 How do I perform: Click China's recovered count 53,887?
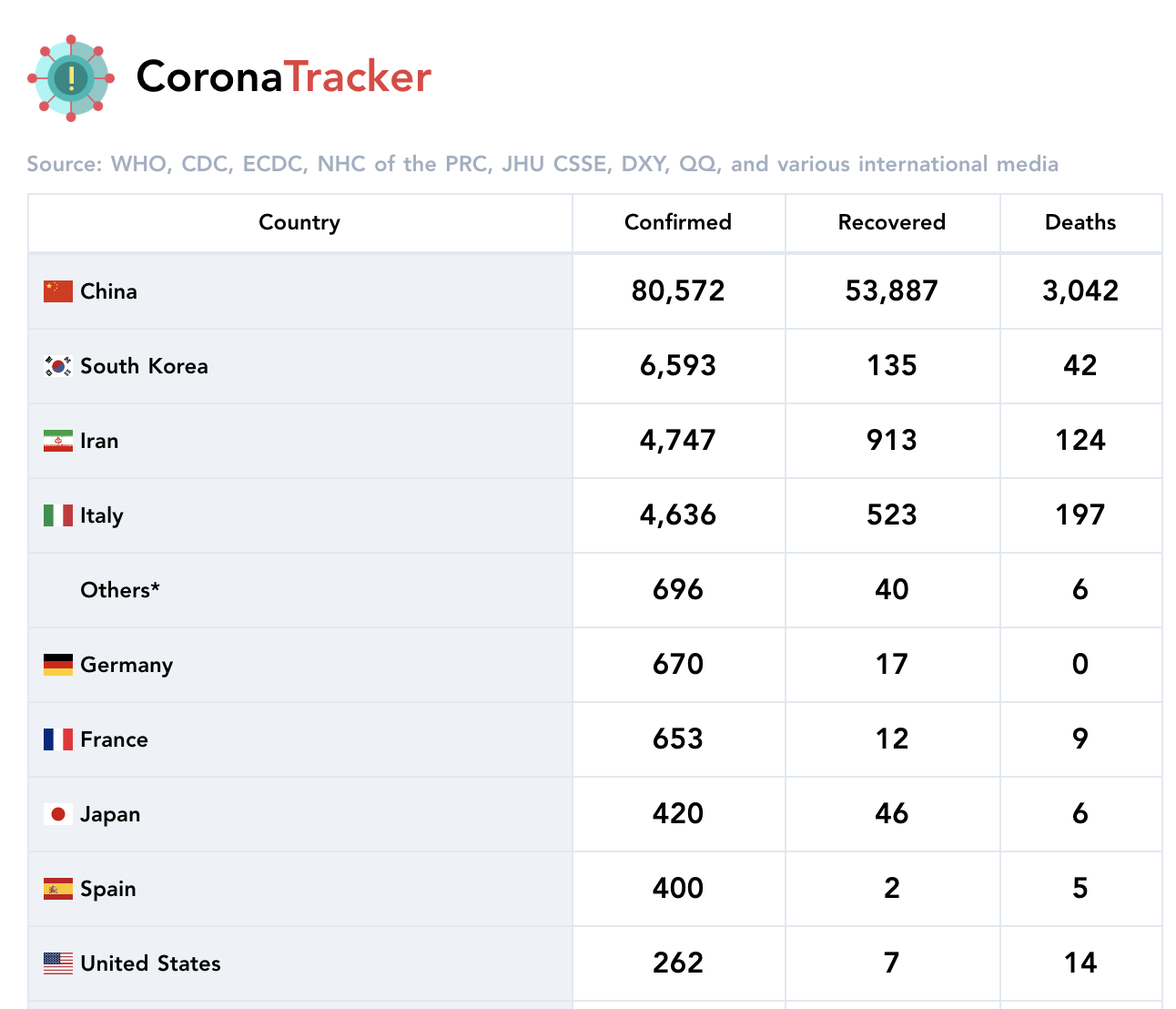(892, 291)
